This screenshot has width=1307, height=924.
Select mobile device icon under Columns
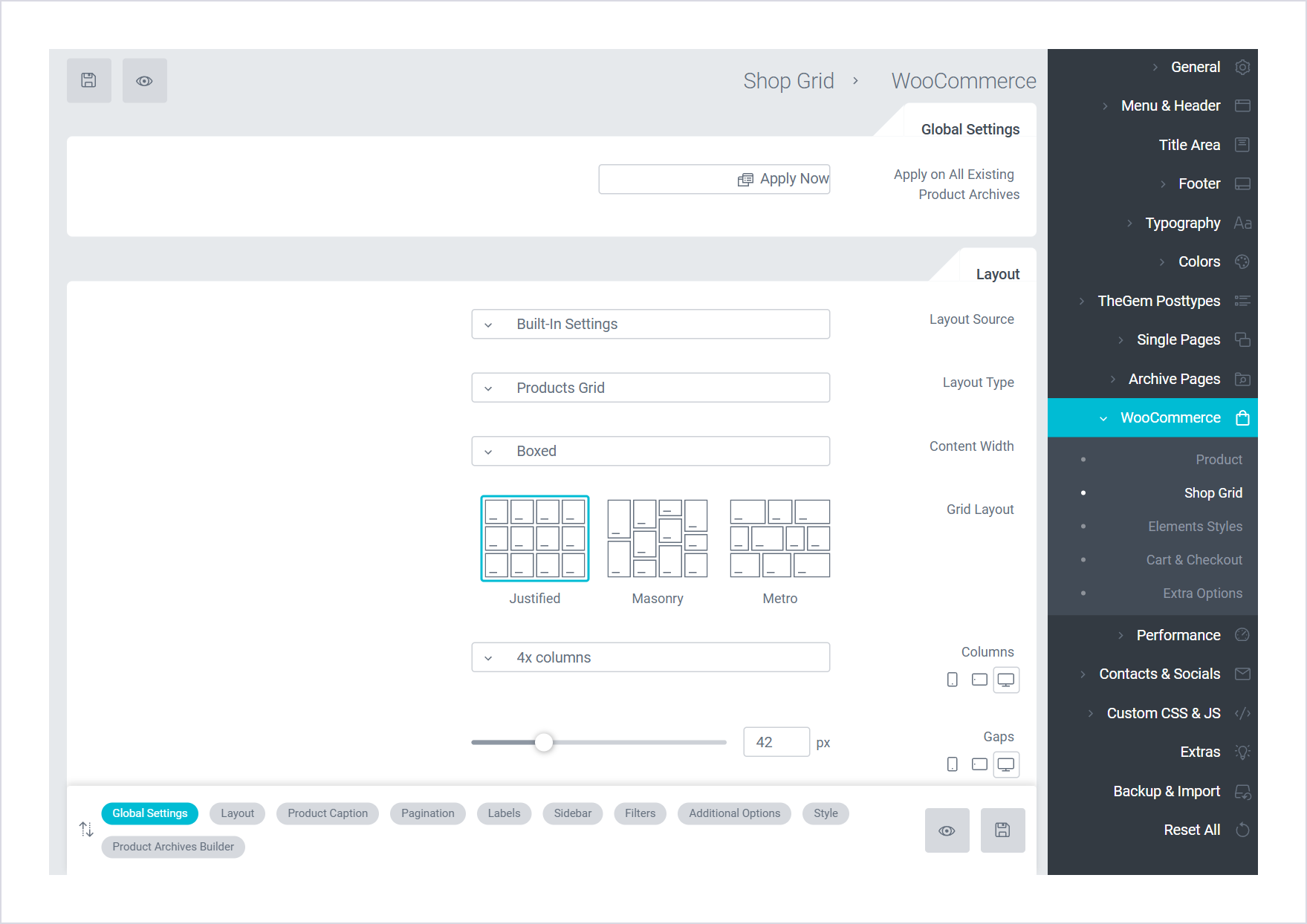coord(953,680)
